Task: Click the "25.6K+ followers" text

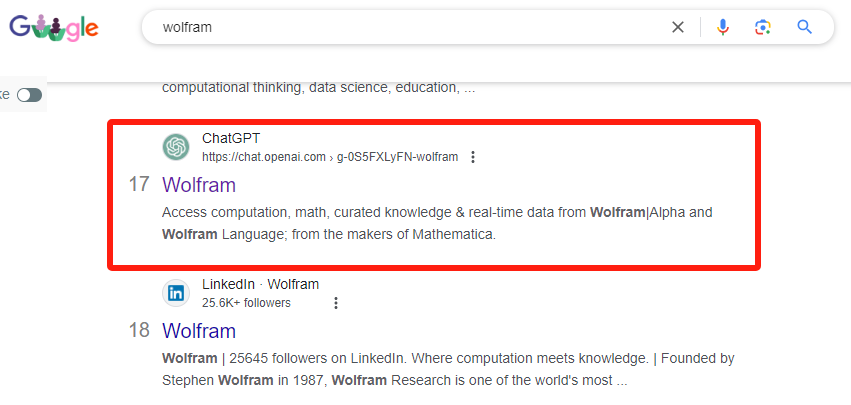Action: point(246,303)
